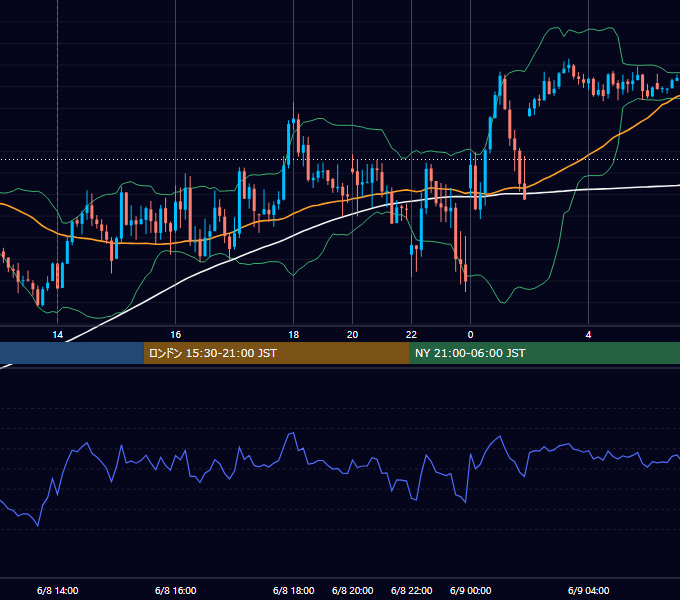Viewport: 680px width, 600px height.
Task: Click the upper time axis label 22
Action: click(412, 335)
